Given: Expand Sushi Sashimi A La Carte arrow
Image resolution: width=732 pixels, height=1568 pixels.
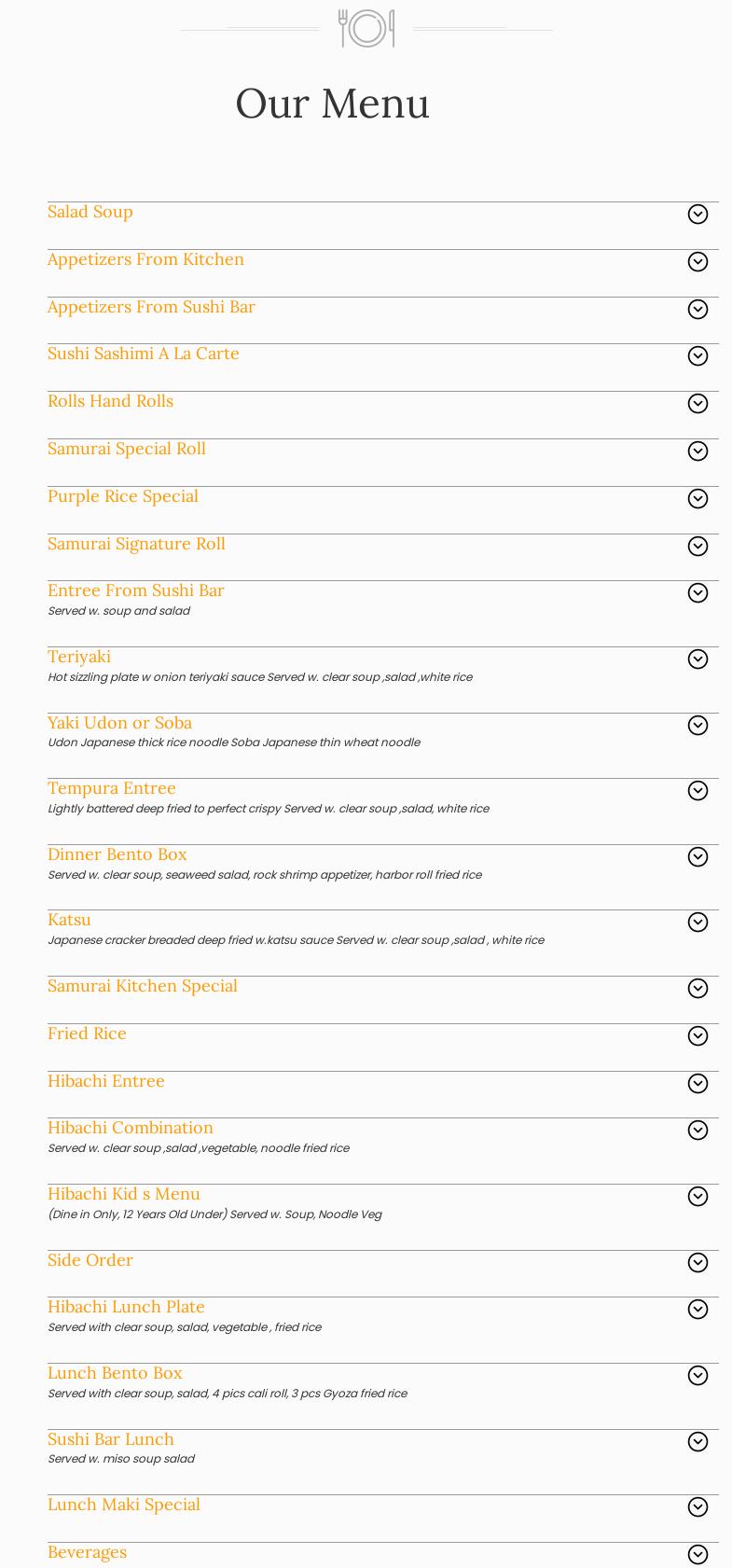Looking at the screenshot, I should (x=697, y=356).
